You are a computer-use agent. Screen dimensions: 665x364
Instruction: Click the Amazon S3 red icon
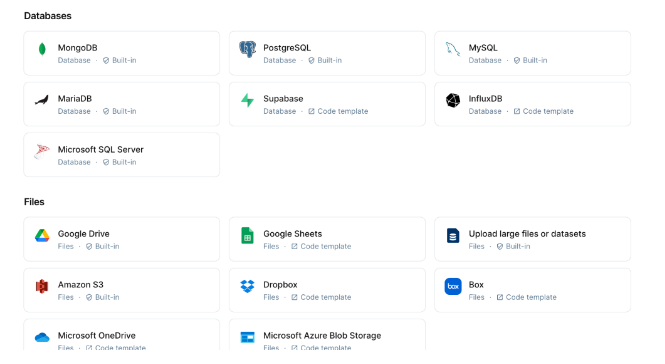(x=42, y=286)
